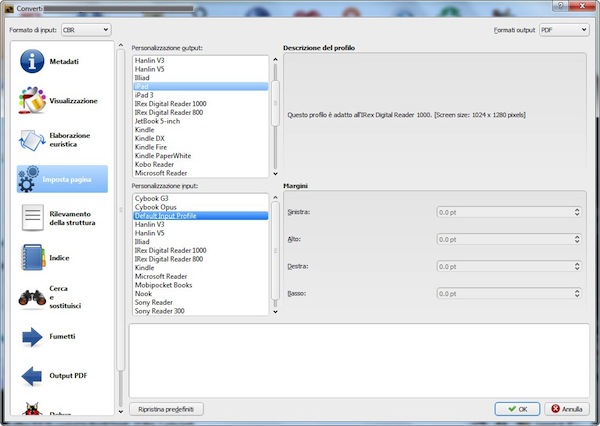600x426 pixels.
Task: Open the Rilevamento della struttura document icon
Action: pyautogui.click(x=33, y=218)
